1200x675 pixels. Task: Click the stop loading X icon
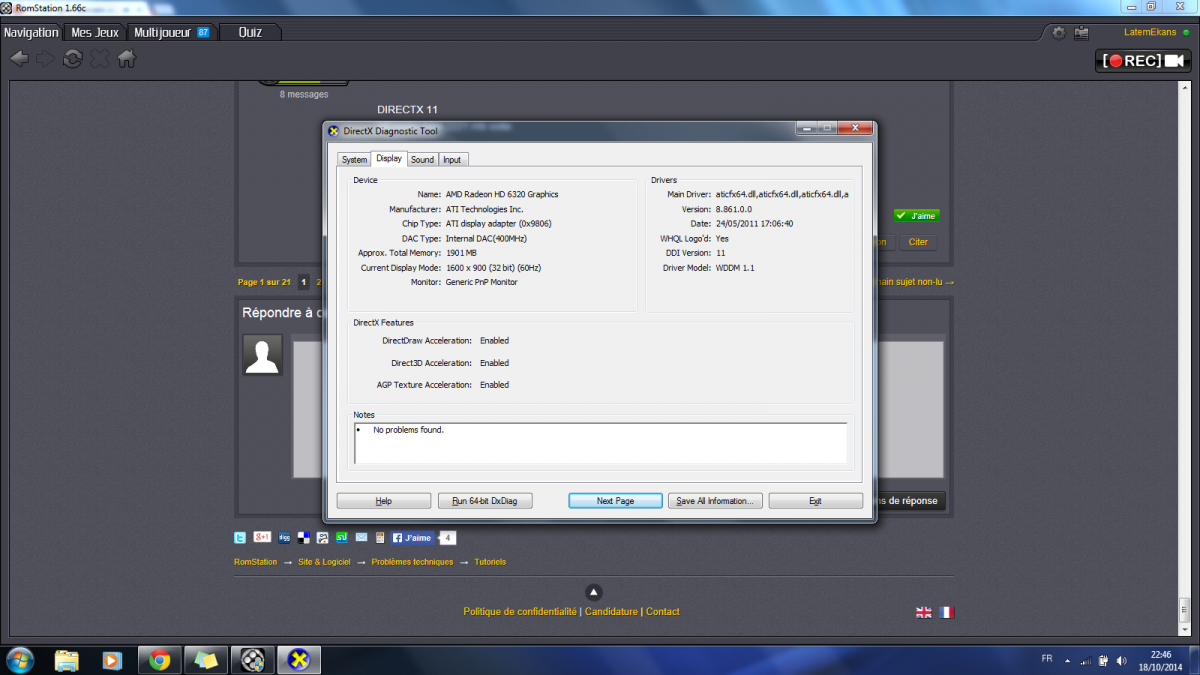[100, 59]
